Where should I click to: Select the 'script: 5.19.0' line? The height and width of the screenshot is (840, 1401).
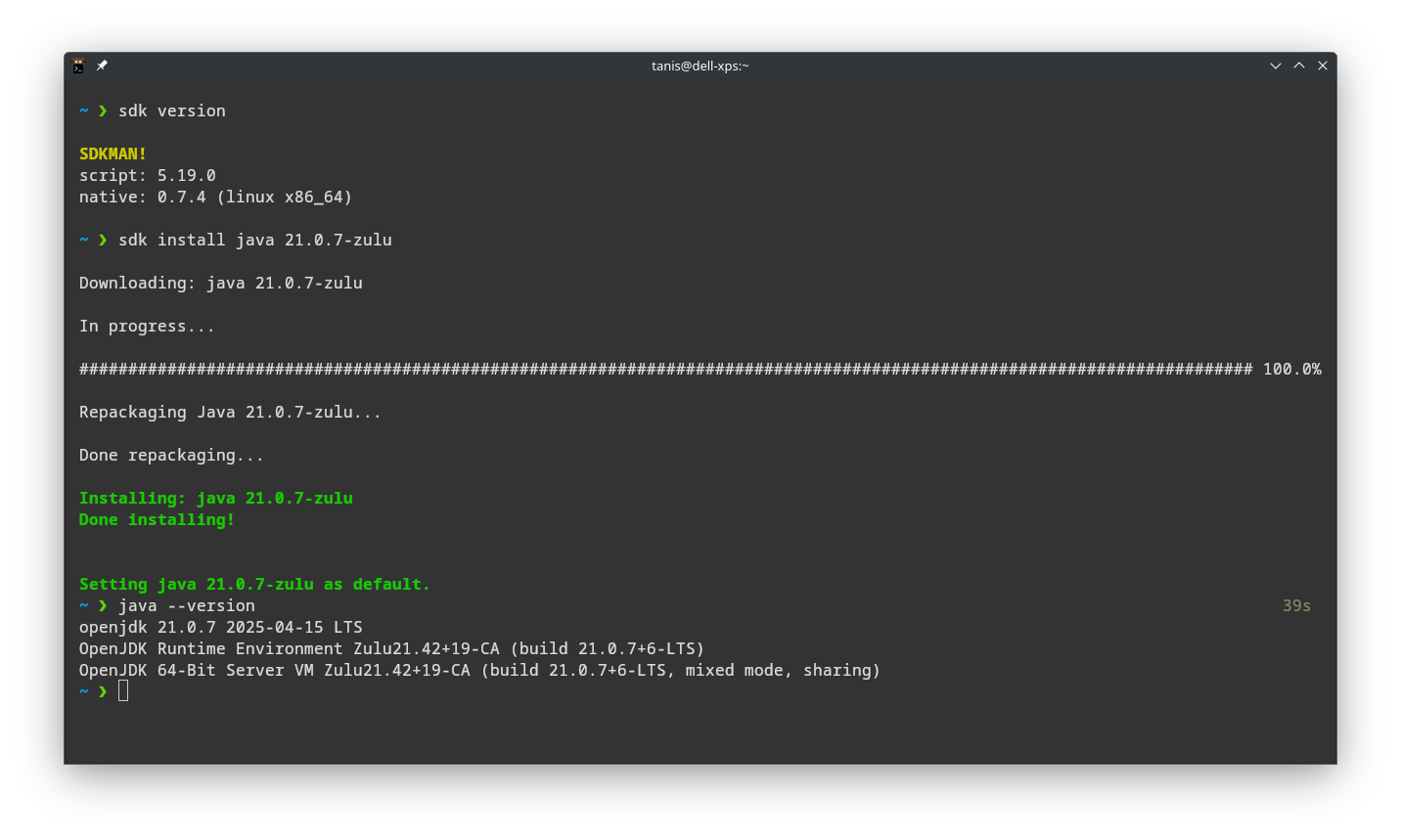pyautogui.click(x=148, y=175)
